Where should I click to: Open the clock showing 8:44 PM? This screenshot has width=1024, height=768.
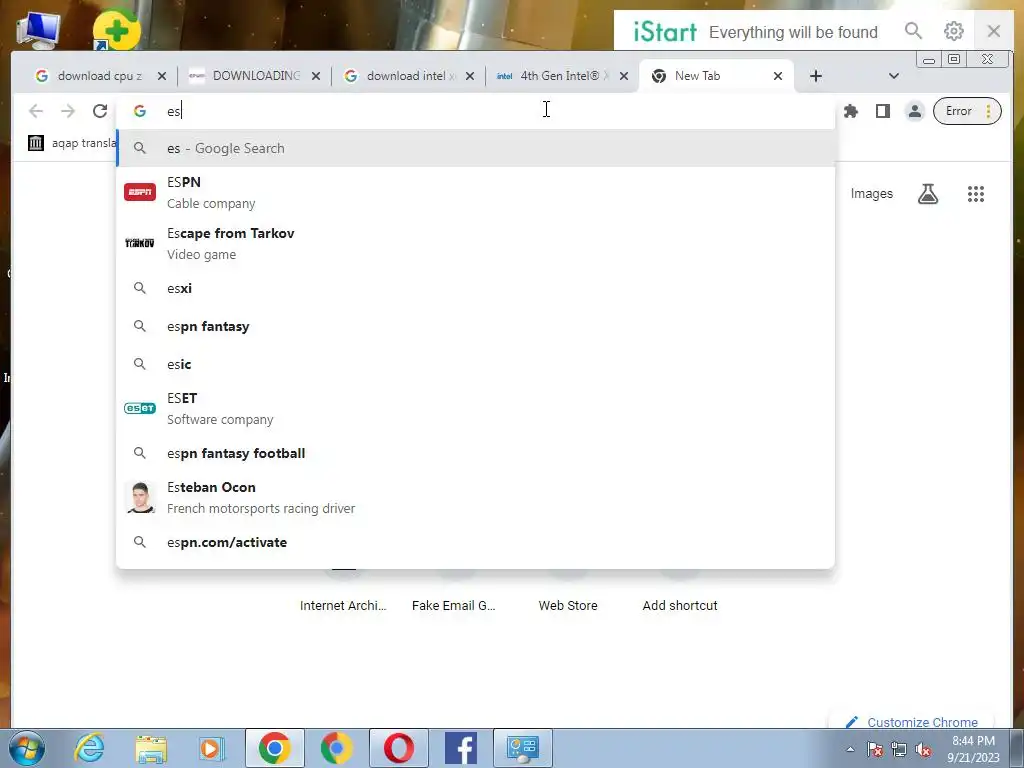tap(973, 749)
